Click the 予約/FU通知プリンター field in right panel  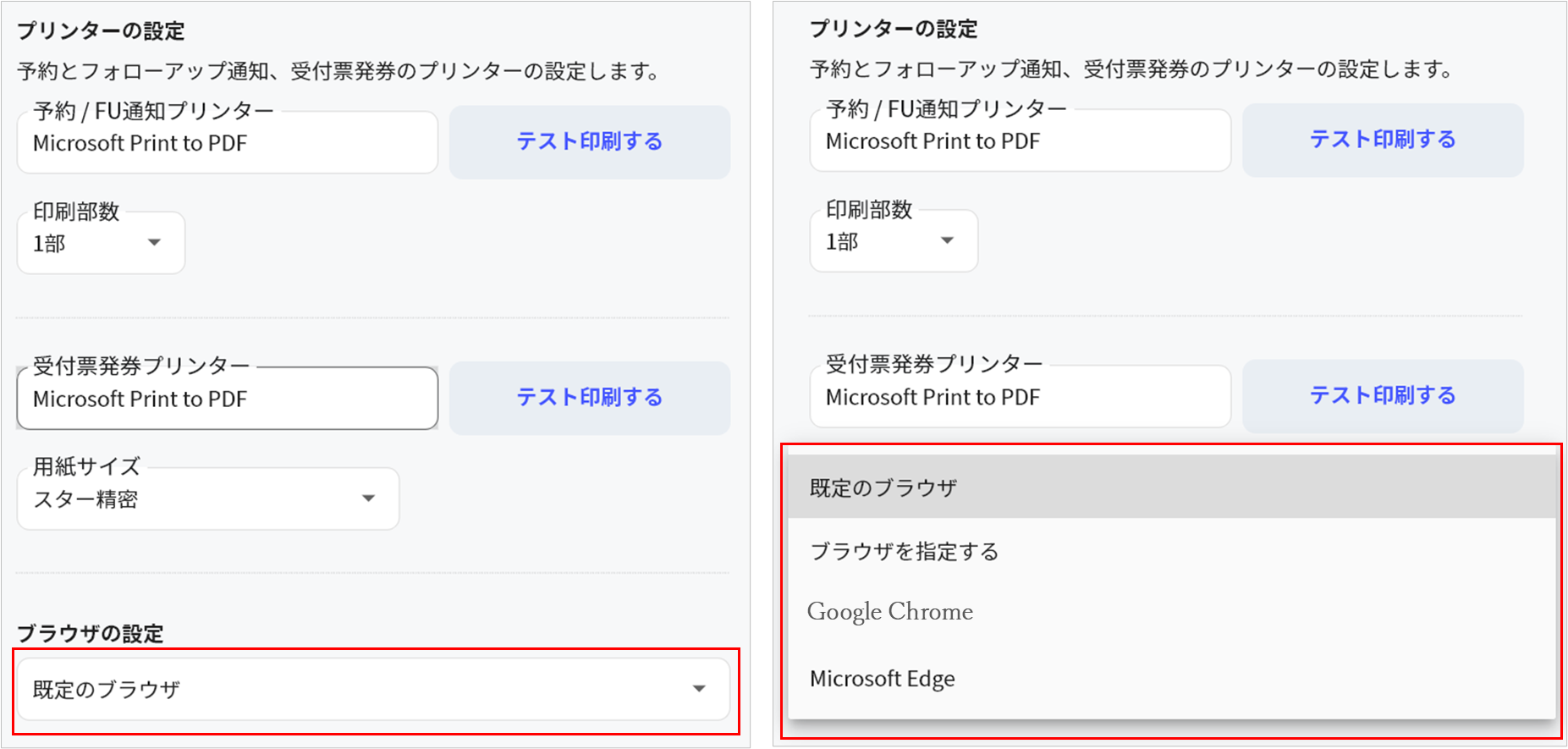coord(1020,141)
